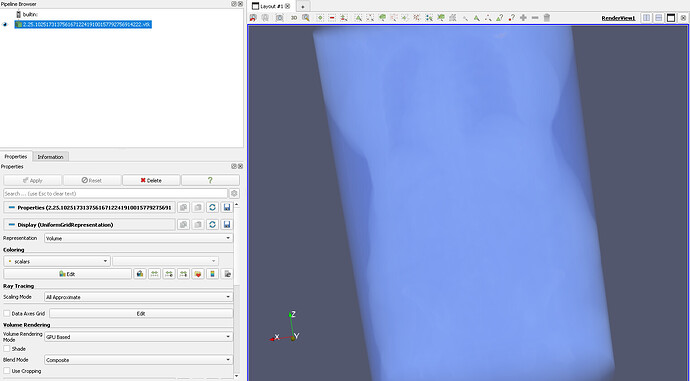The image size is (690, 381).
Task: Open the Representation dropdown showing Volume
Action: click(x=139, y=238)
